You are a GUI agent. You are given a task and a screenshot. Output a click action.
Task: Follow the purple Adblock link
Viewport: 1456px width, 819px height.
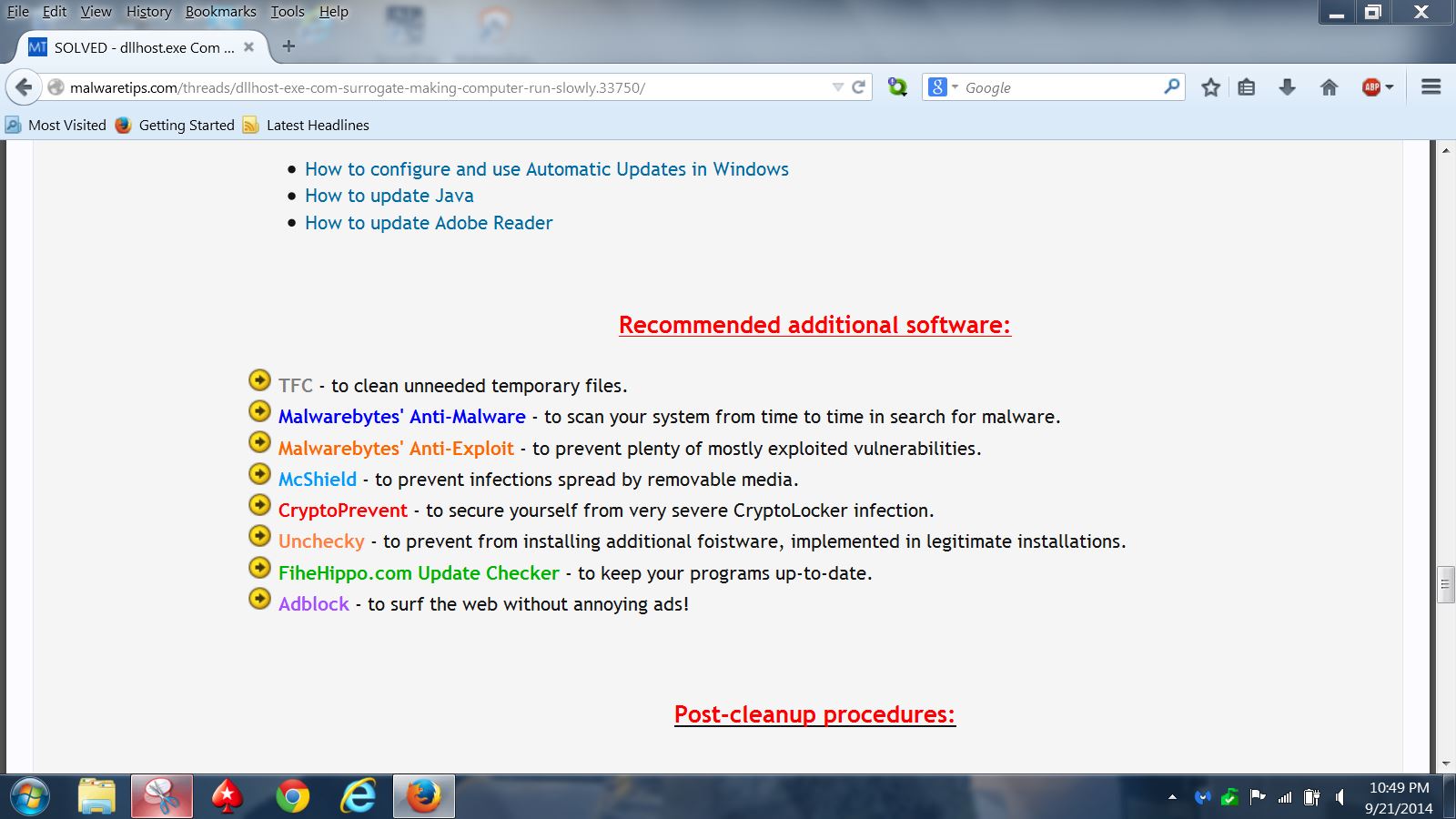[314, 604]
